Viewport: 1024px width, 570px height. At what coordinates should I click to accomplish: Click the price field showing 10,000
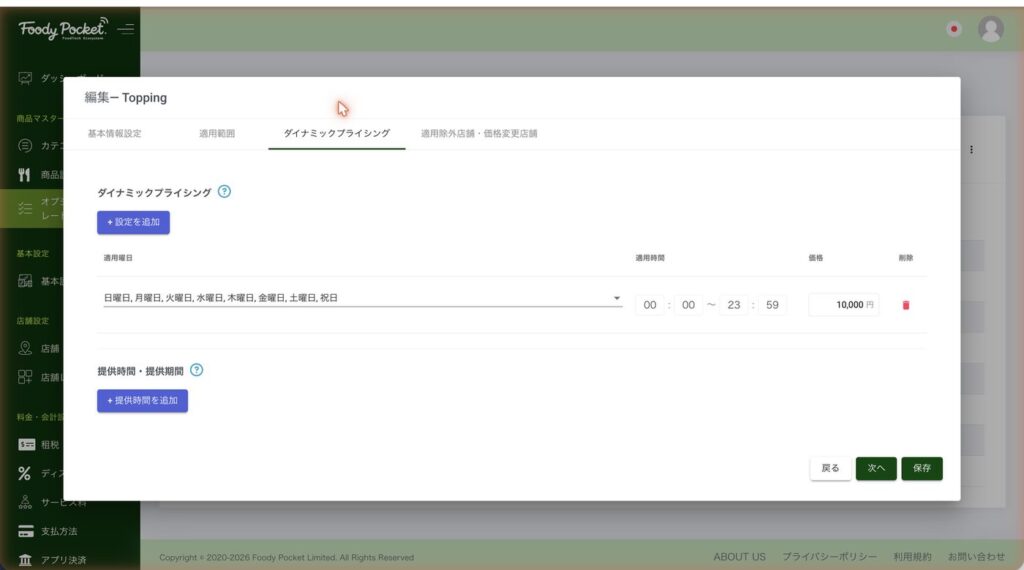pyautogui.click(x=843, y=305)
